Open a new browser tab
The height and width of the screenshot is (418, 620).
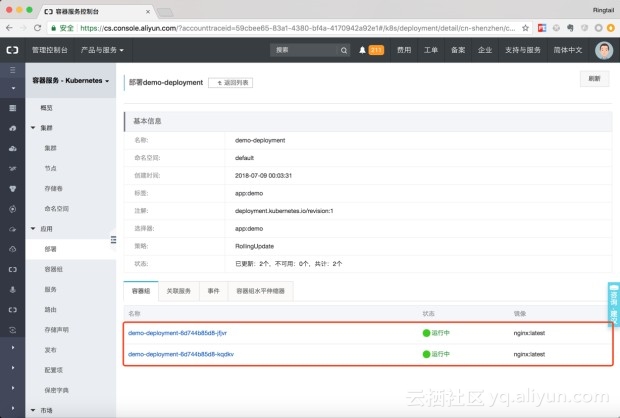pyautogui.click(x=165, y=13)
